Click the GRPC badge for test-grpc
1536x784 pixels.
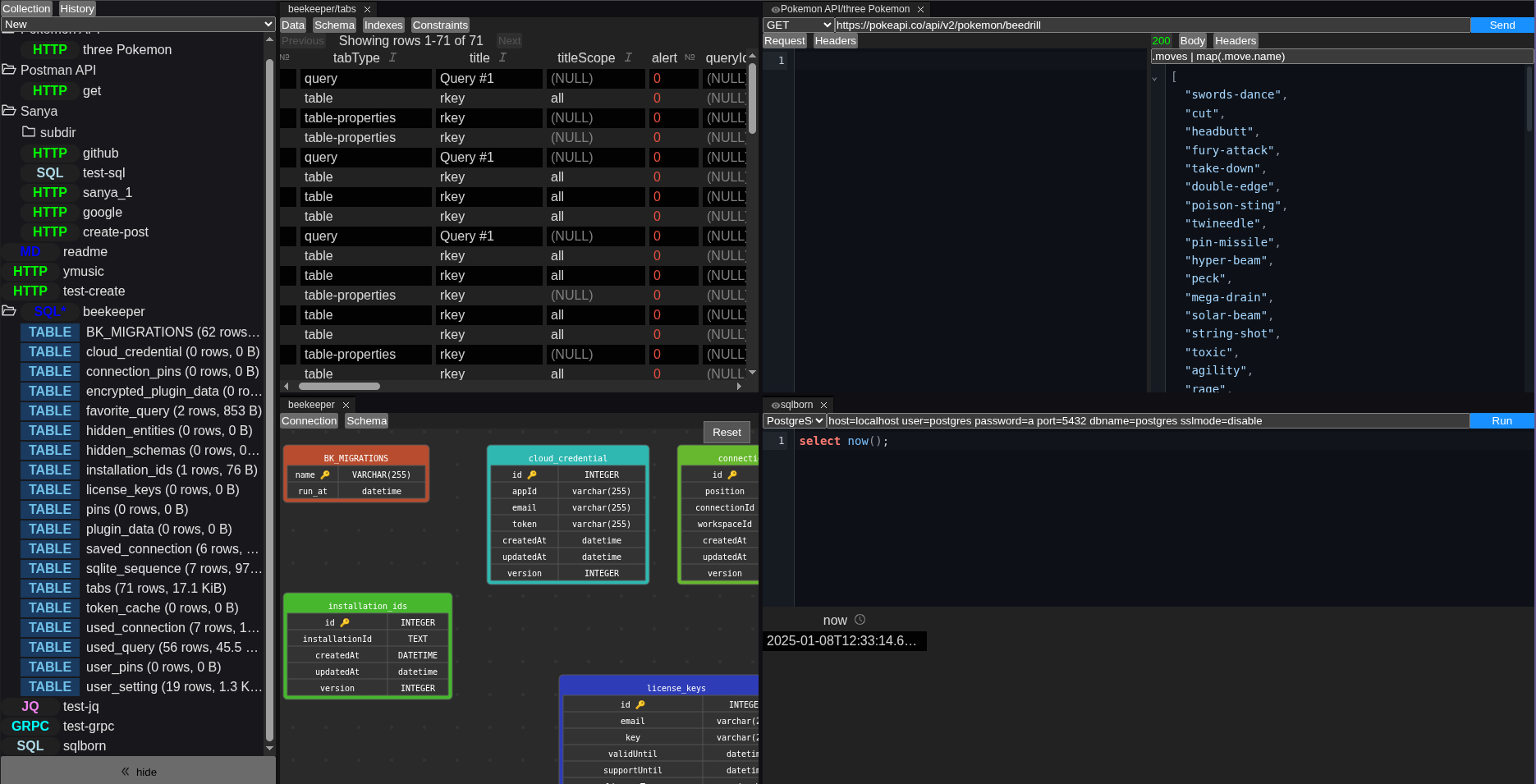coord(30,726)
